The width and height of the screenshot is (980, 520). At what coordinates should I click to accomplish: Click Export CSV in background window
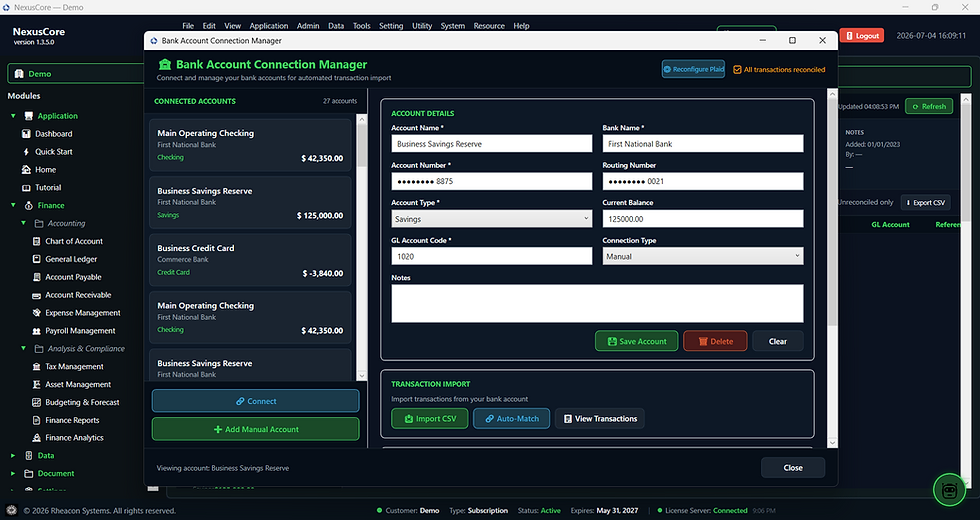[x=925, y=202]
